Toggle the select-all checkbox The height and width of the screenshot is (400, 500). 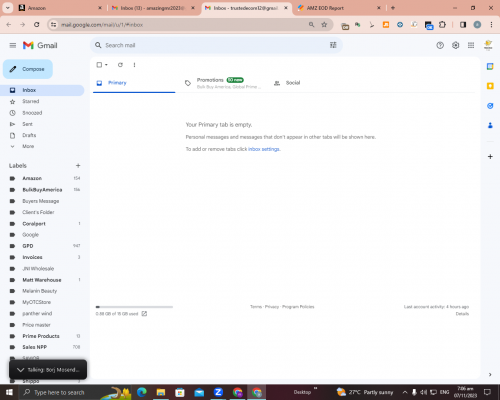[99, 65]
